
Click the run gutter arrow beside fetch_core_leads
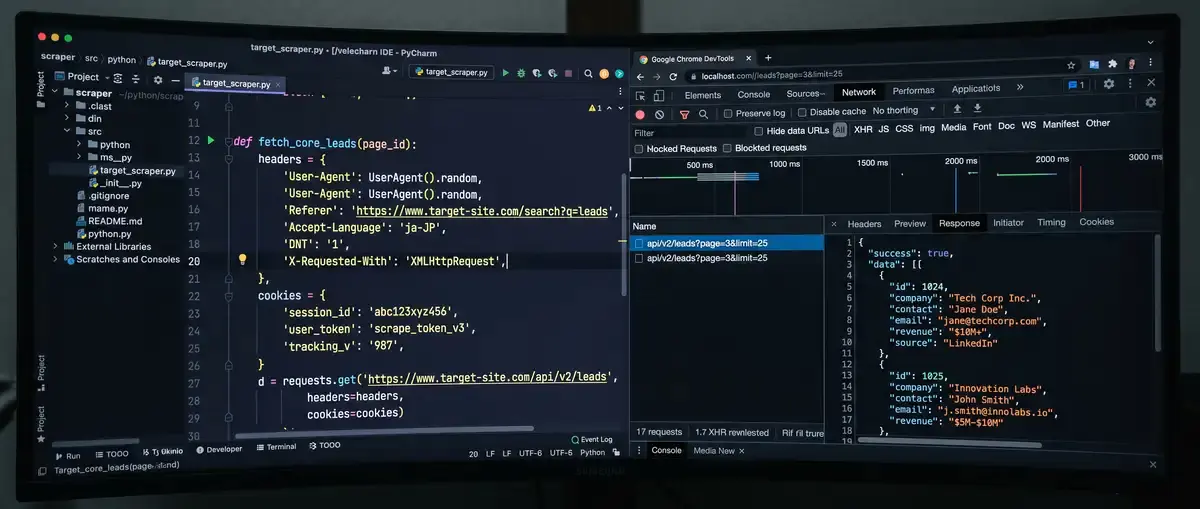(x=211, y=141)
